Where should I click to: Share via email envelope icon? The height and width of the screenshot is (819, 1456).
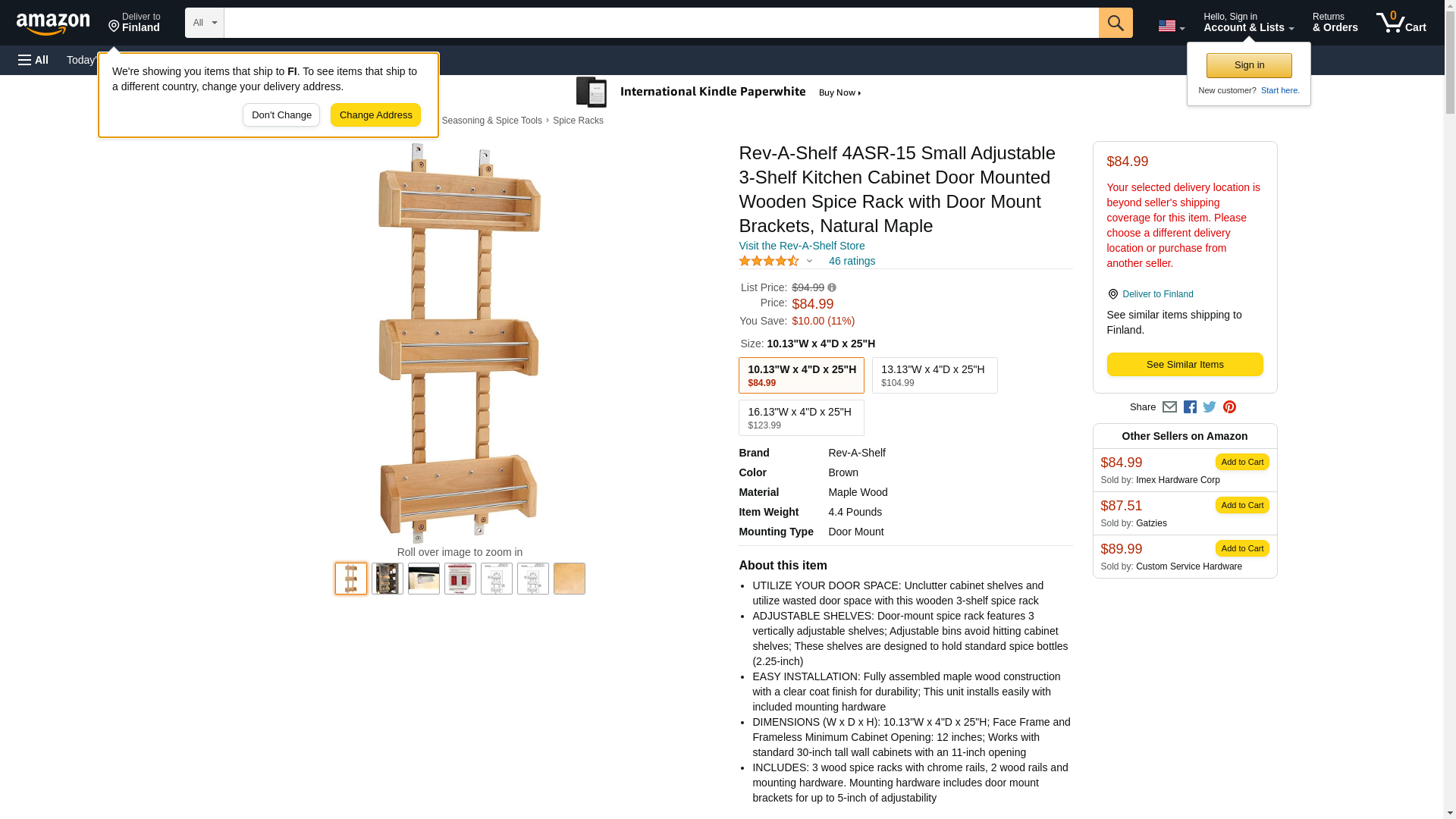click(1169, 407)
